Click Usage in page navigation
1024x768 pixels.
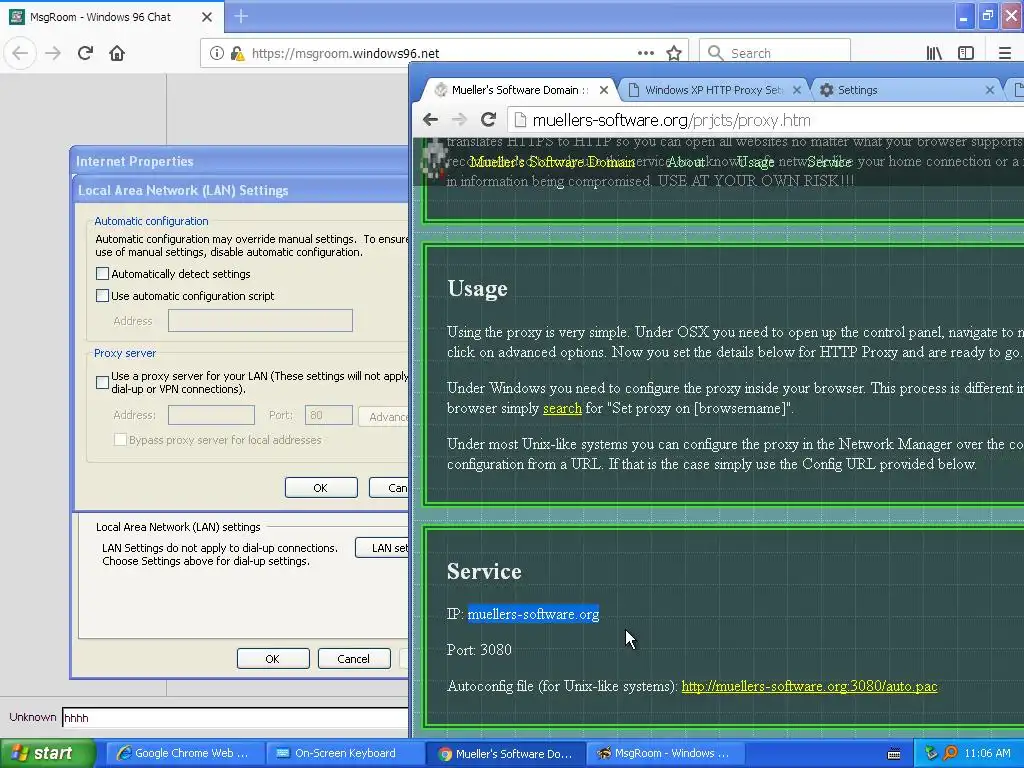[756, 162]
